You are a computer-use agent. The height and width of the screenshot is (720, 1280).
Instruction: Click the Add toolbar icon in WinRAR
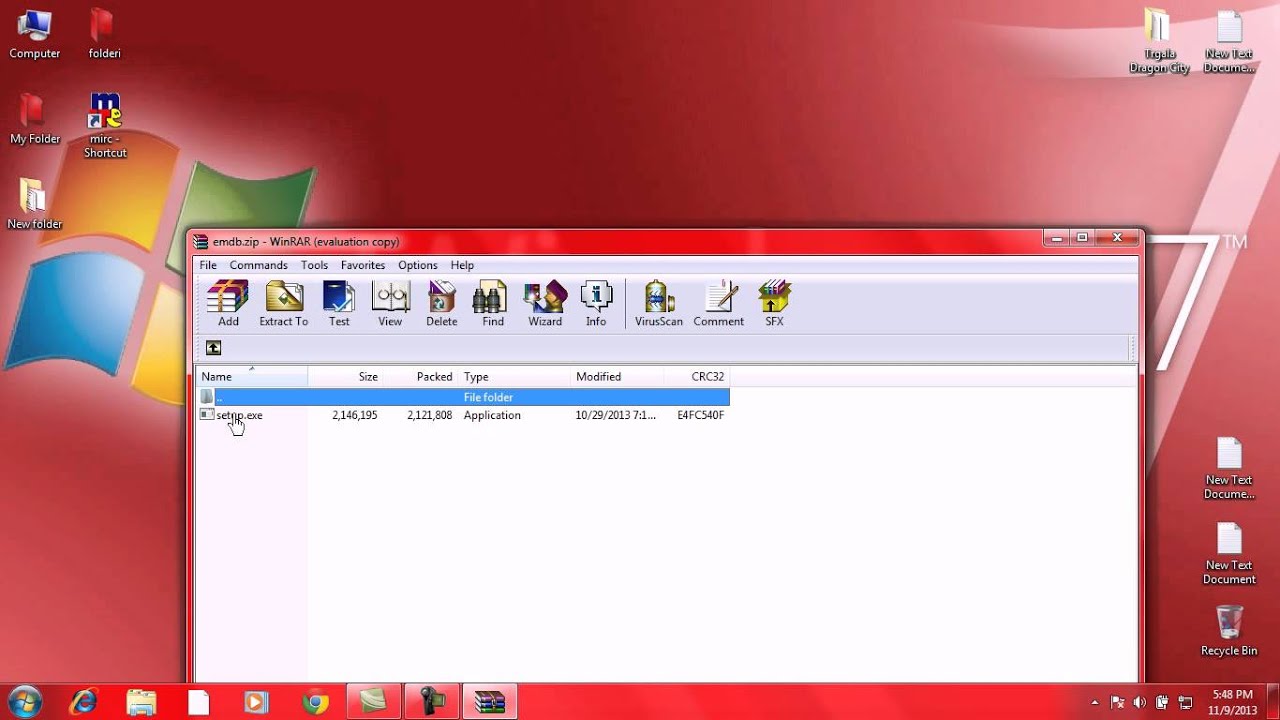pyautogui.click(x=228, y=304)
